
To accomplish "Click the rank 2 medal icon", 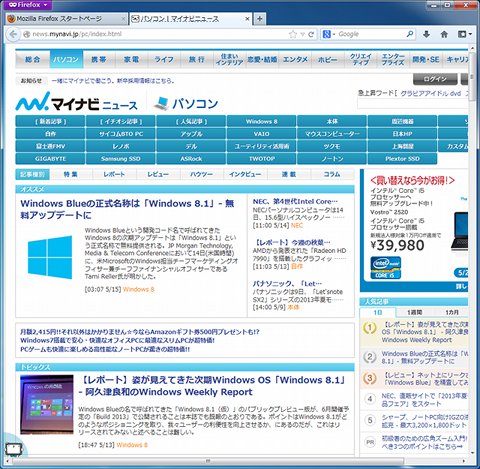I will 370,357.
